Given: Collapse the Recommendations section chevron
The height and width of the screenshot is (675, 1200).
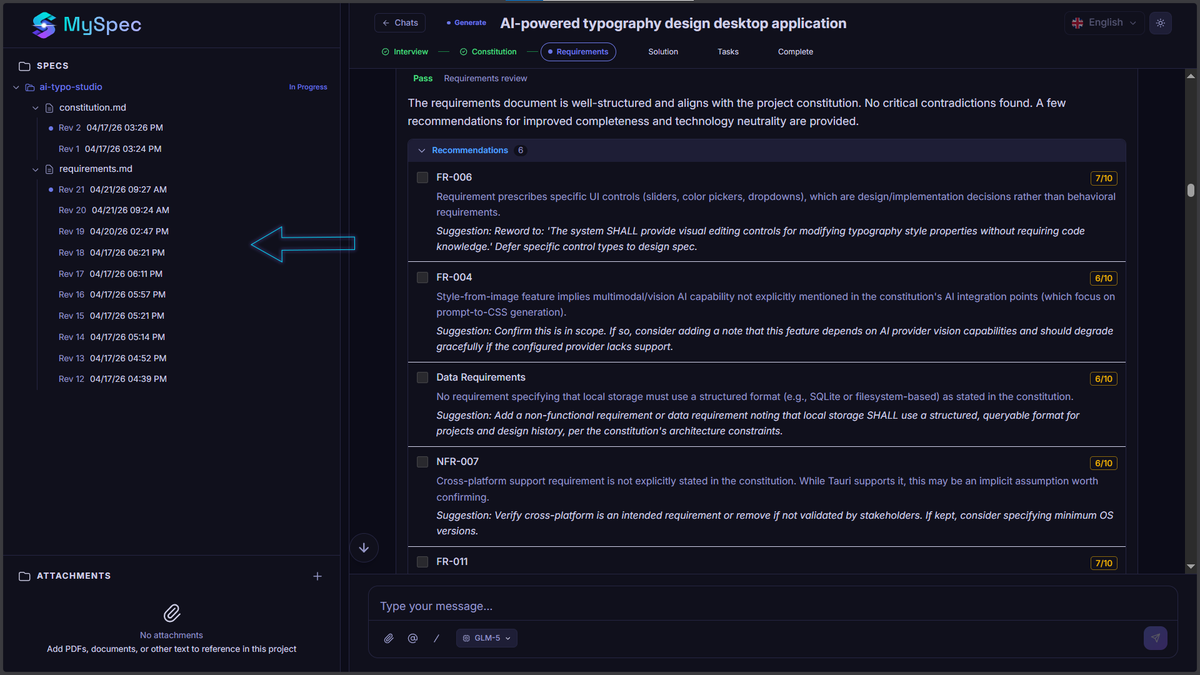Looking at the screenshot, I should pyautogui.click(x=422, y=150).
